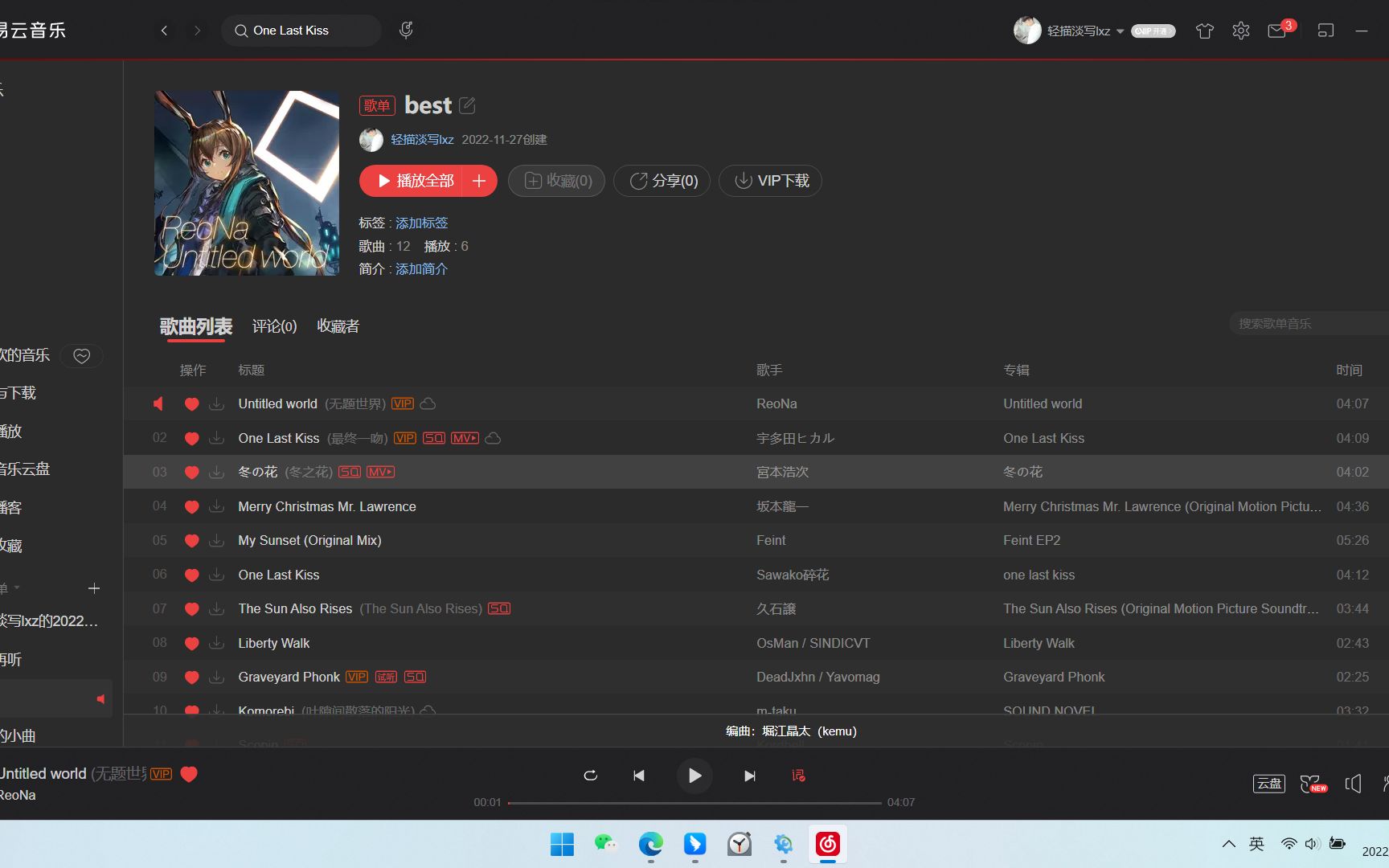The width and height of the screenshot is (1389, 868).
Task: Expand user account dropdown arrow
Action: (1120, 31)
